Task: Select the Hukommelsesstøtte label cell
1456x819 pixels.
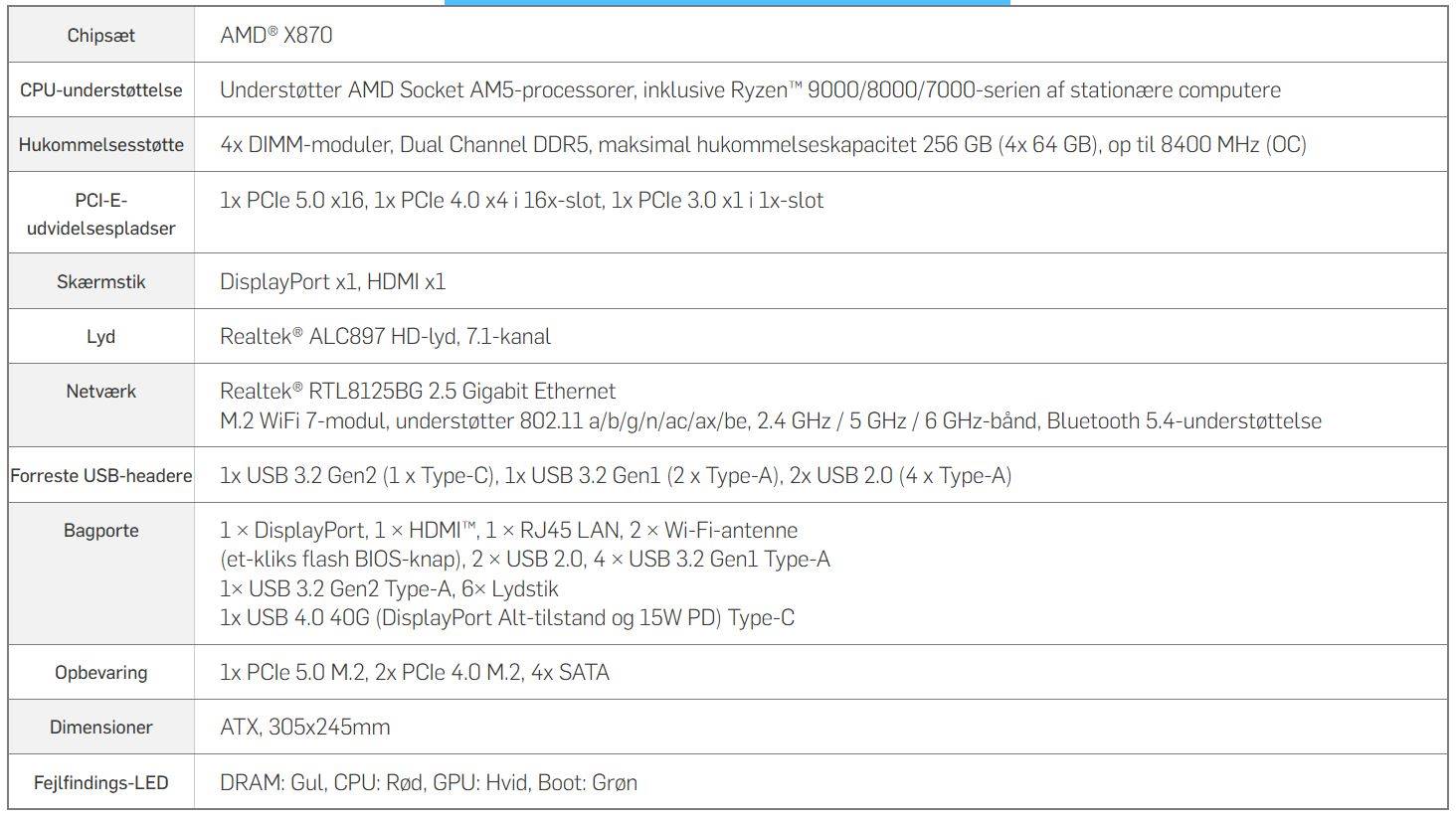Action: pyautogui.click(x=100, y=145)
